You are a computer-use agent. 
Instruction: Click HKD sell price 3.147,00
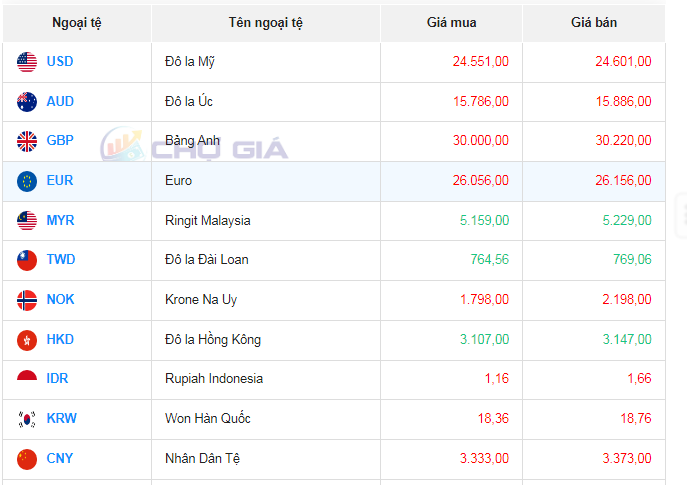coord(627,339)
